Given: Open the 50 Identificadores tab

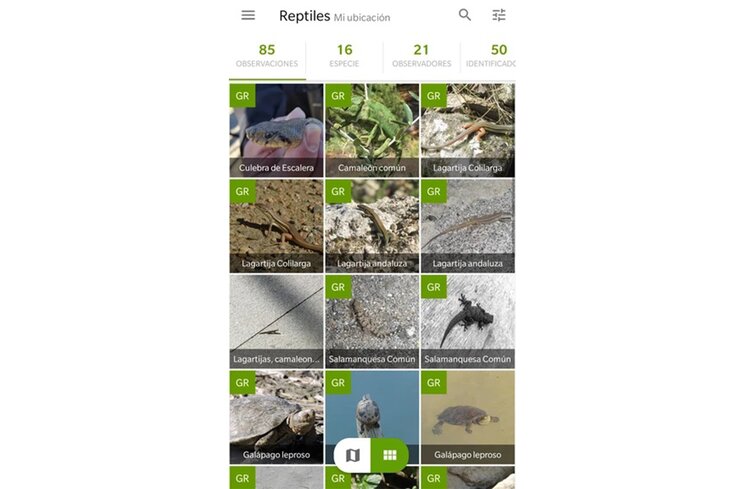Looking at the screenshot, I should point(488,55).
